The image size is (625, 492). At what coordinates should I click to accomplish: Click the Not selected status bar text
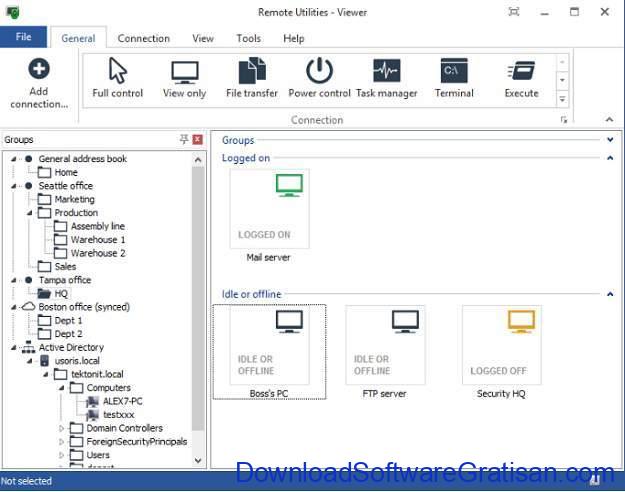(x=26, y=481)
